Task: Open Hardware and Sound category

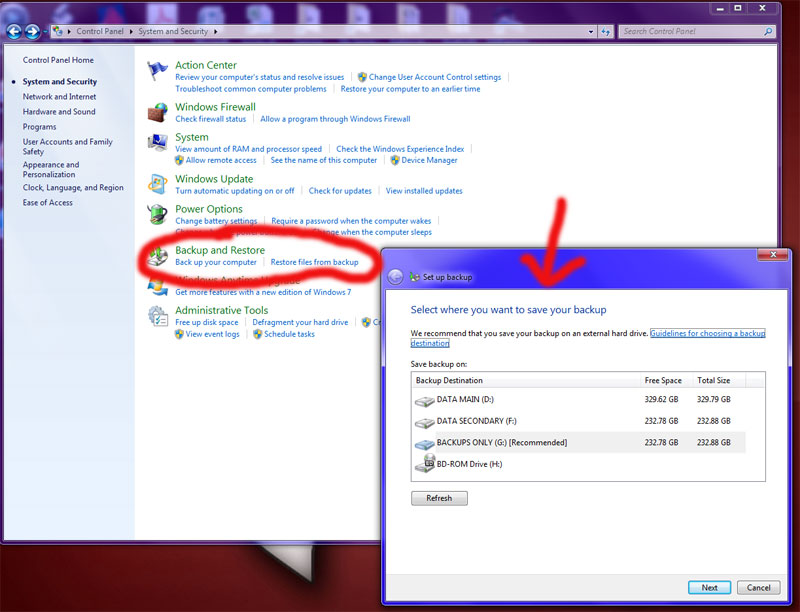Action: click(x=59, y=111)
